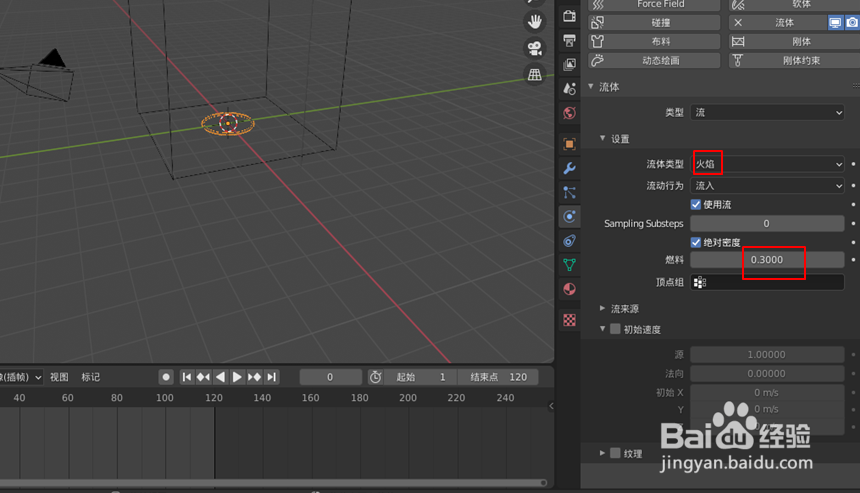Click the 结束点 end frame field
The height and width of the screenshot is (493, 860).
[x=498, y=377]
